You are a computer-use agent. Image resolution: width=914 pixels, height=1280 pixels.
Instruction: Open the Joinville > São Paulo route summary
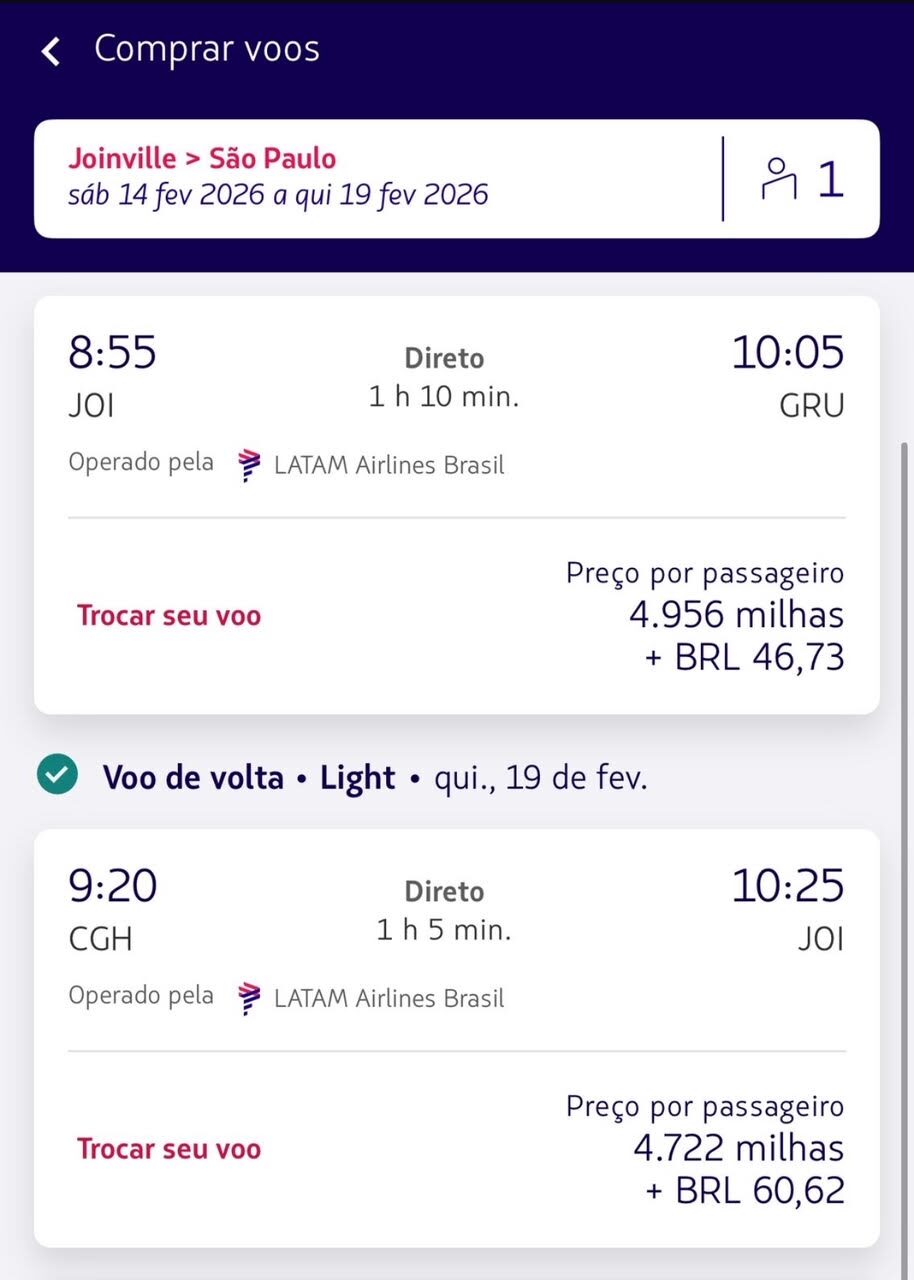[202, 159]
